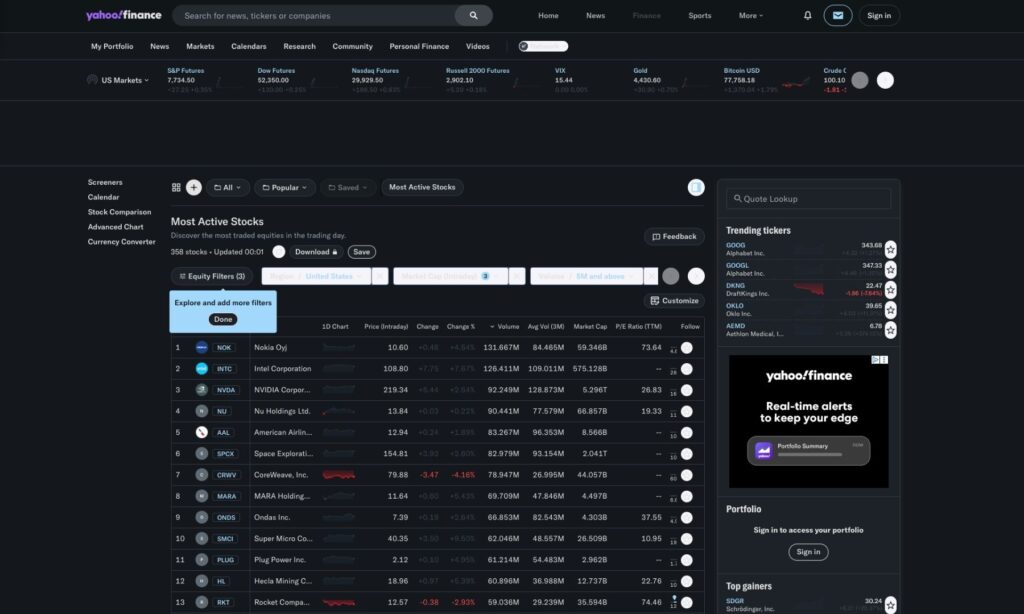Open the Real-time alerts advertisement

808,421
